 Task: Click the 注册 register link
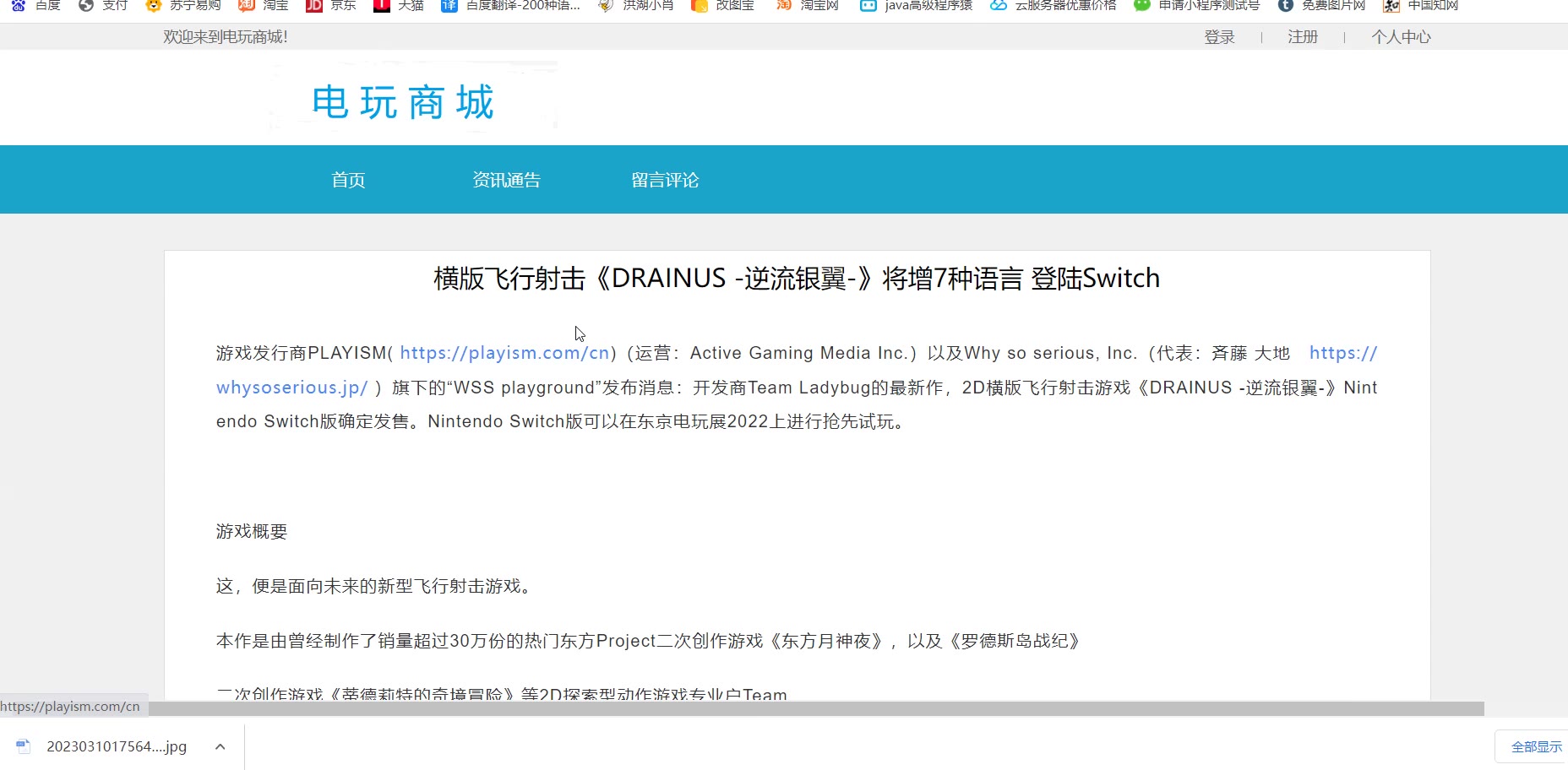pos(1303,37)
